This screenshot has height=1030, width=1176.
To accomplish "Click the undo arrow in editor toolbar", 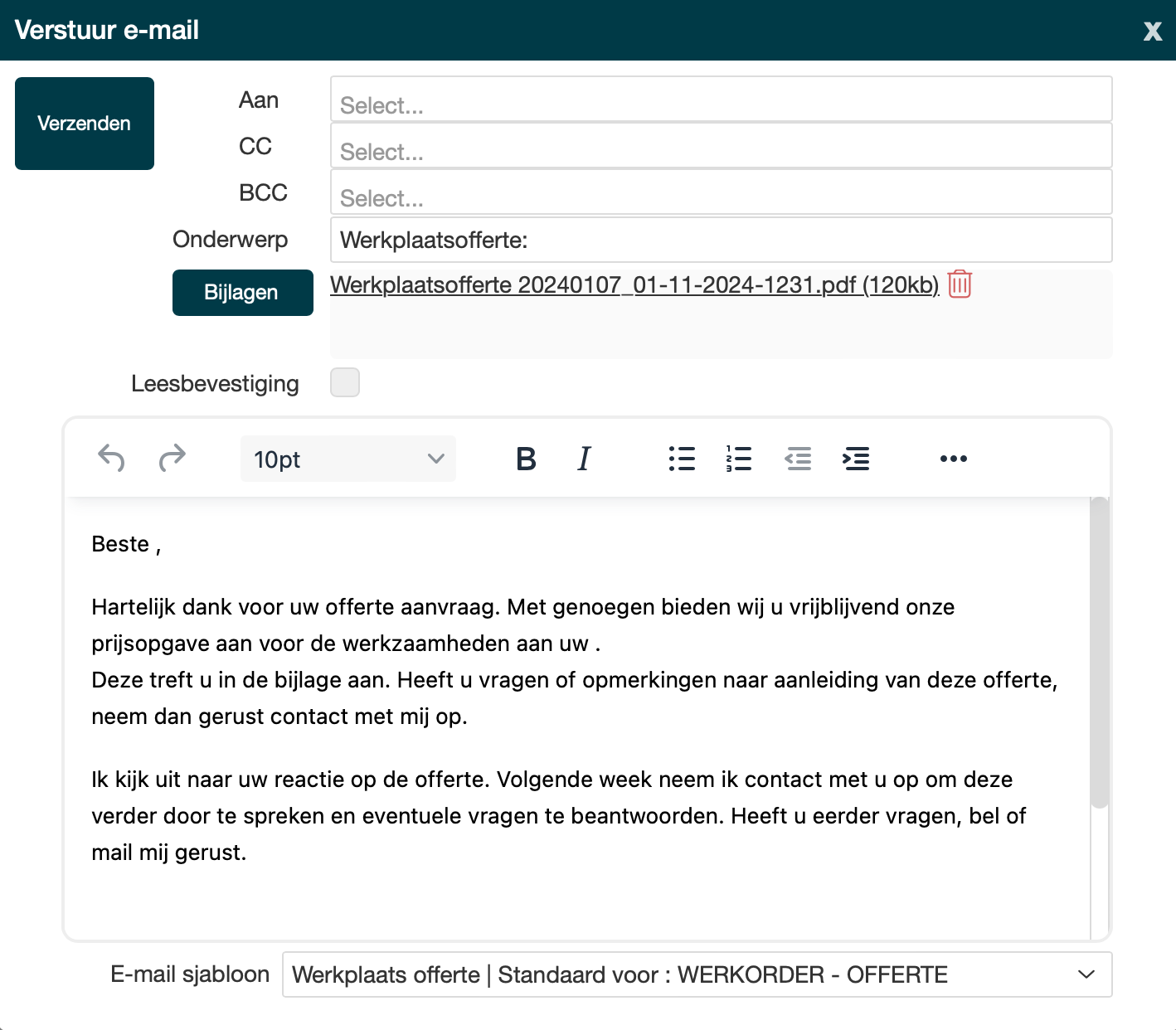I will point(111,458).
